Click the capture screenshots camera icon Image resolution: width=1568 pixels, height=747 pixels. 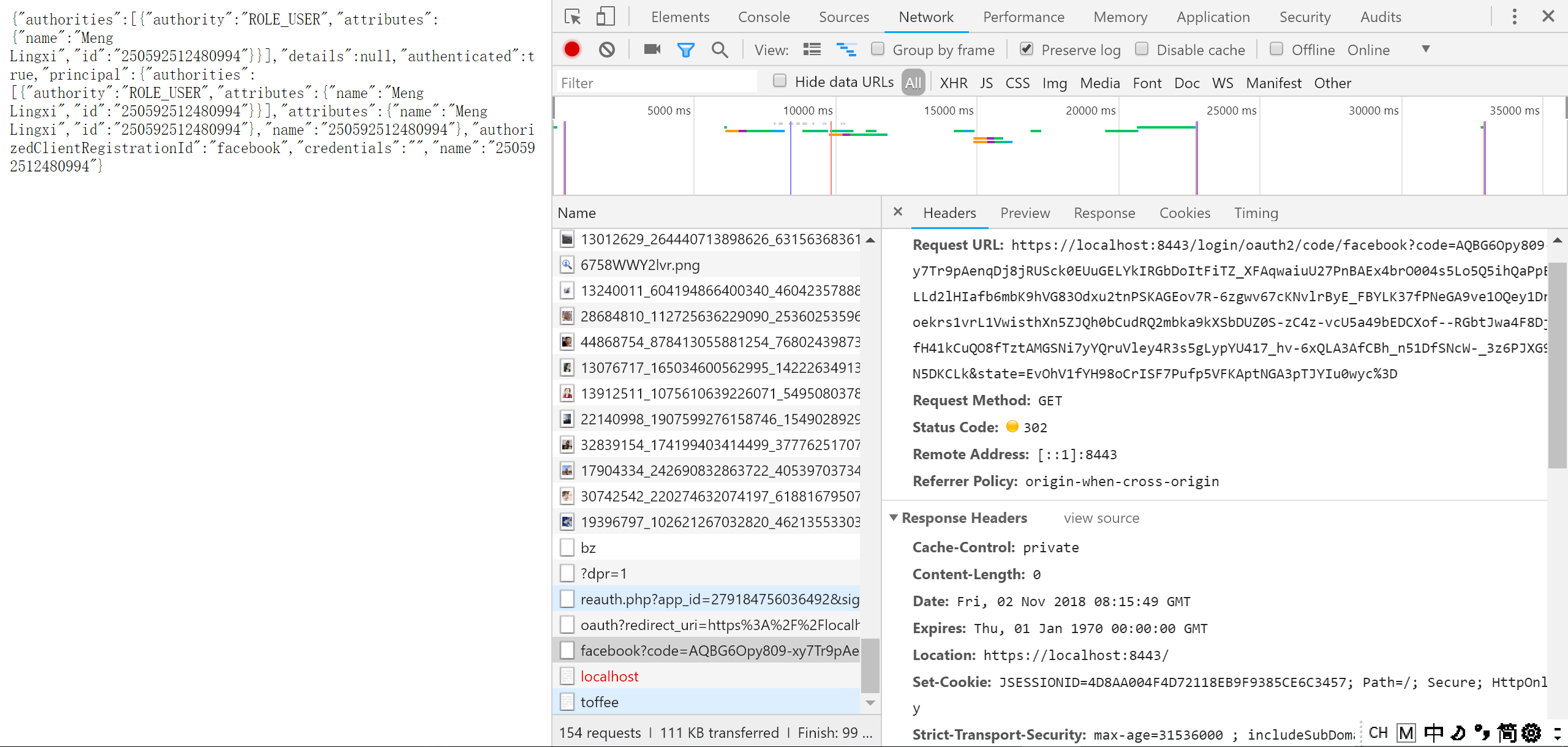652,50
